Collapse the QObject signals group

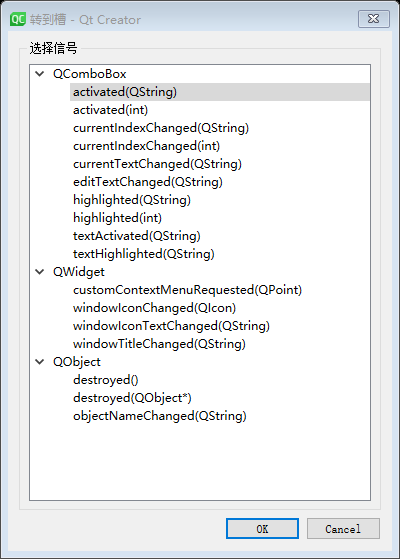tap(40, 361)
